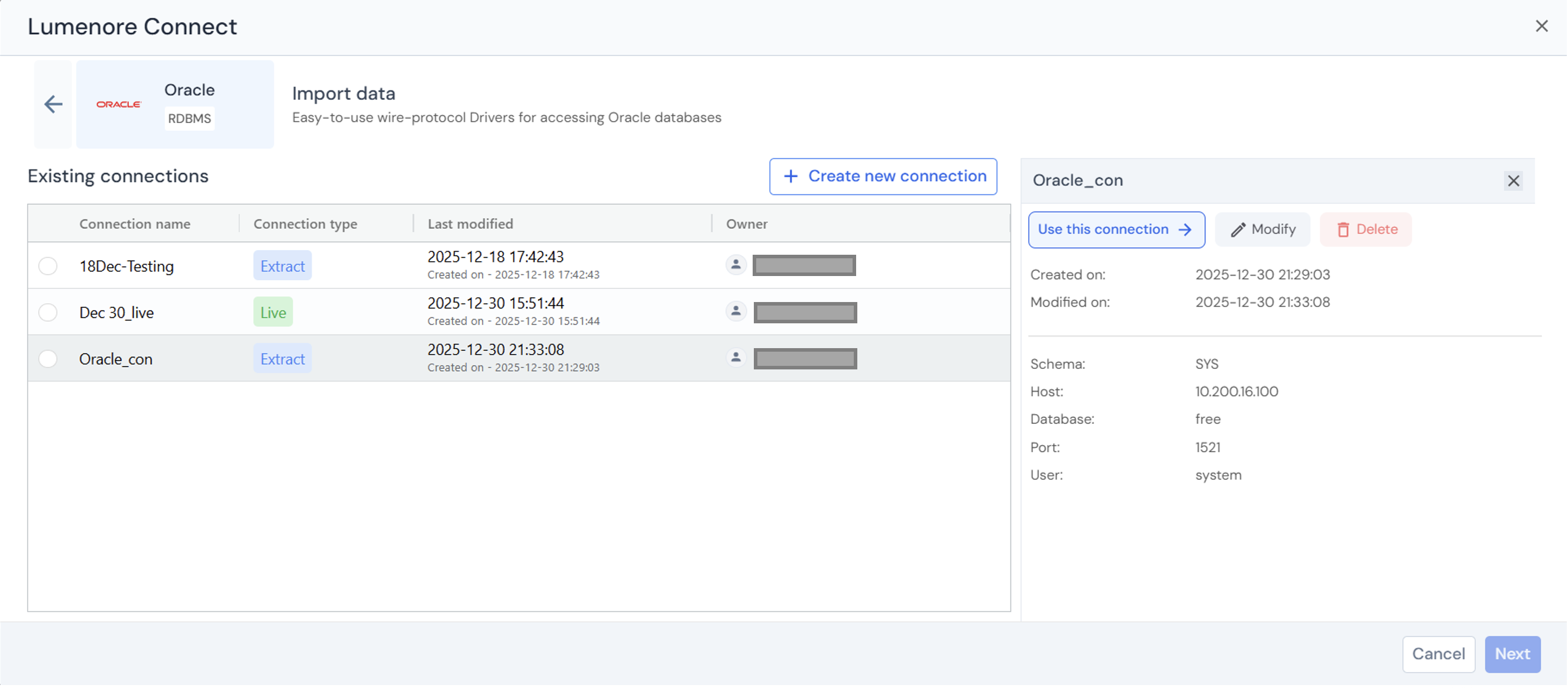Close the Lumenore Connect dialog
This screenshot has width=1568, height=688.
(1541, 26)
